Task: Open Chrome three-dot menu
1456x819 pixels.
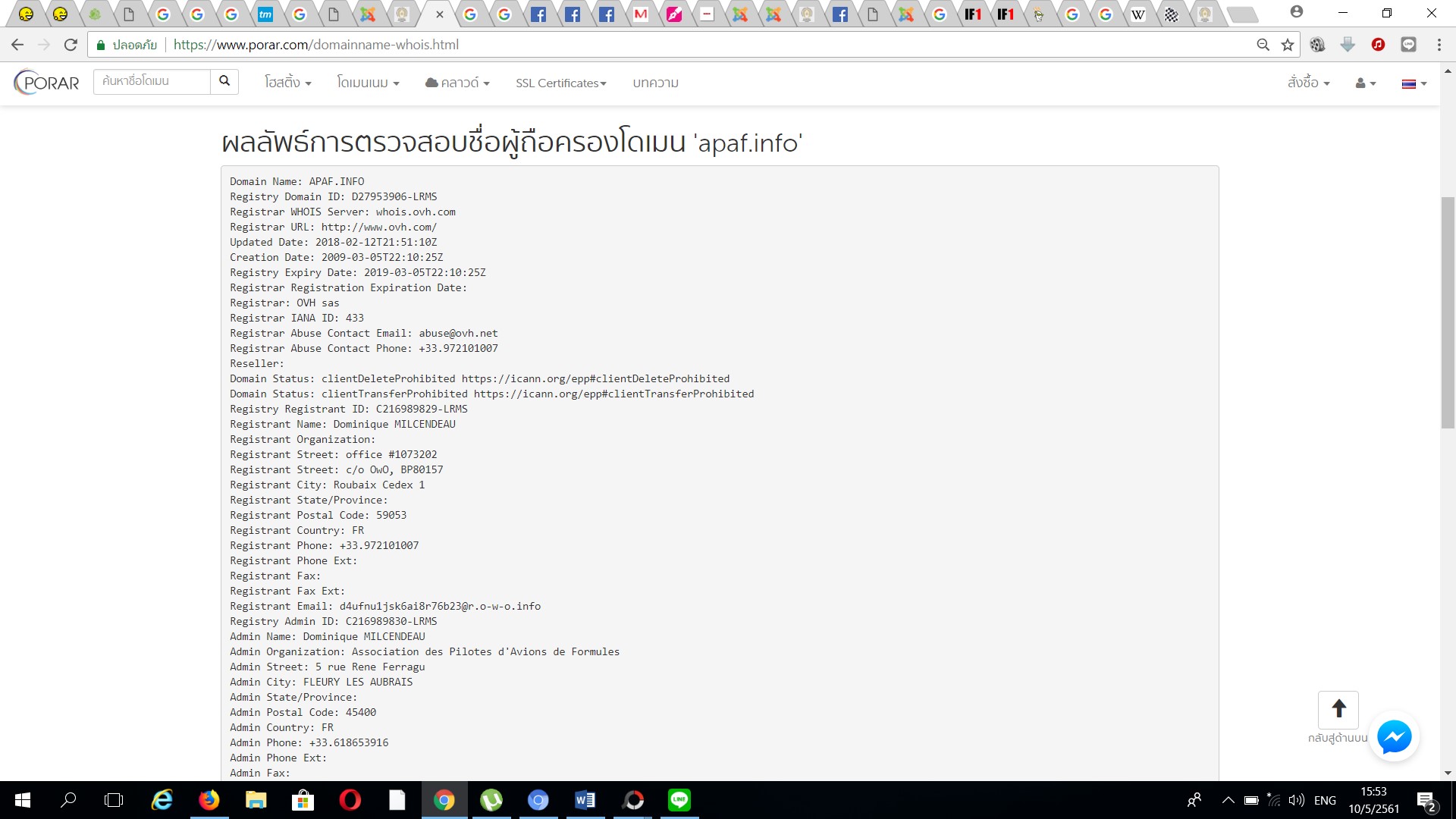Action: (x=1439, y=45)
